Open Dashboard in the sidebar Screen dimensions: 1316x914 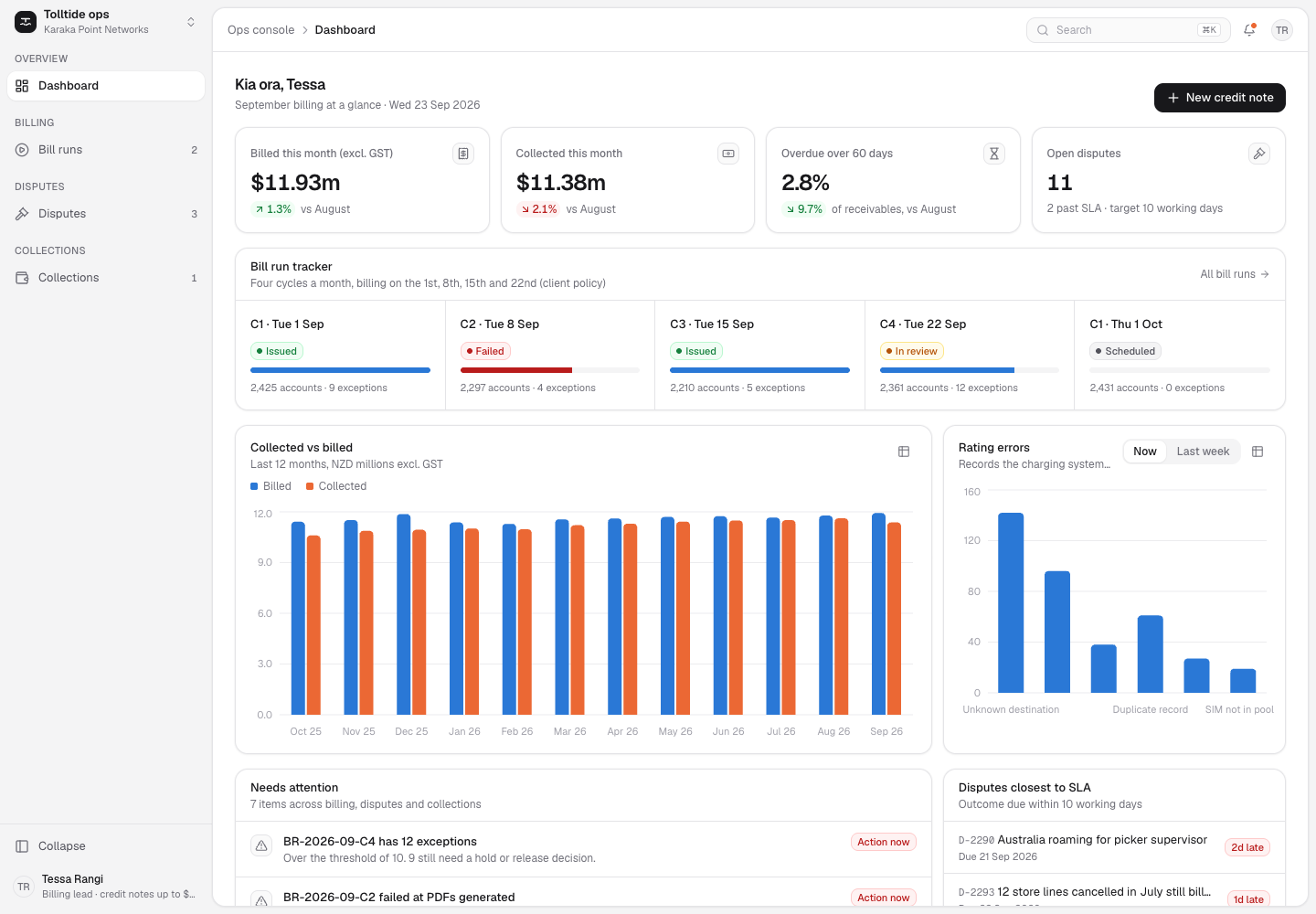coord(106,86)
